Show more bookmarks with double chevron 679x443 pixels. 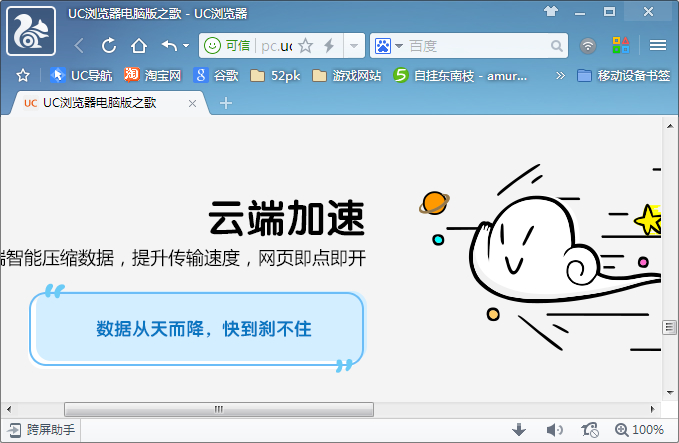(x=560, y=76)
